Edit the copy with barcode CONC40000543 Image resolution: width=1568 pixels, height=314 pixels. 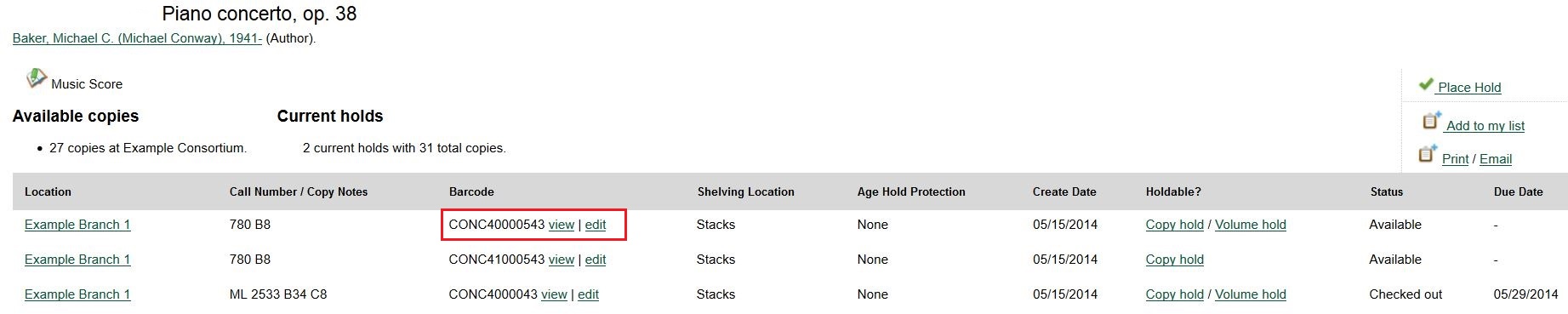(596, 225)
